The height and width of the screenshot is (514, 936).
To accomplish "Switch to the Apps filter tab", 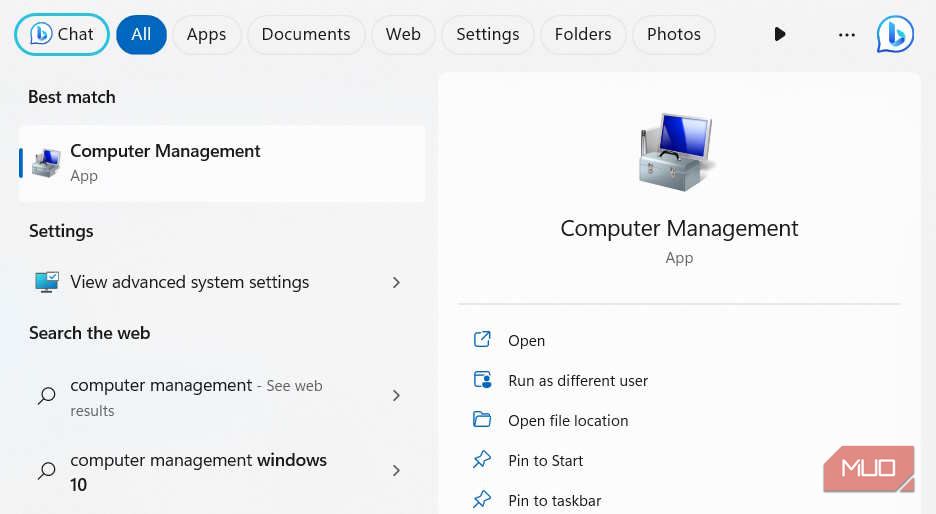I will [x=206, y=34].
